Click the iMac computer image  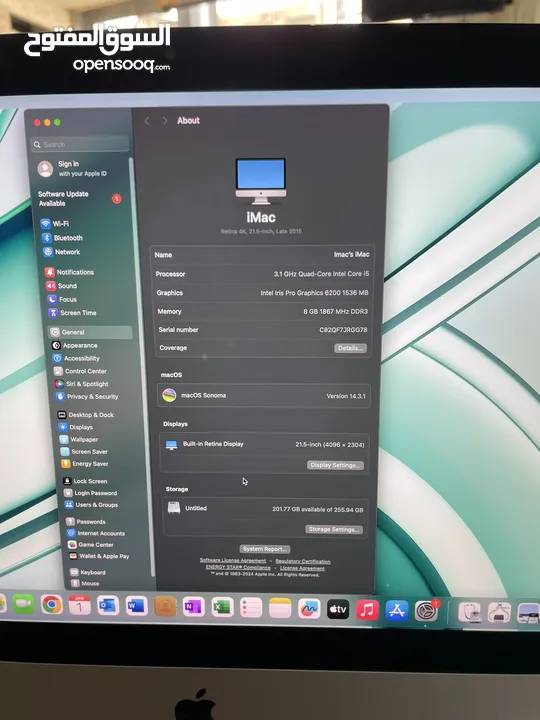[x=261, y=181]
